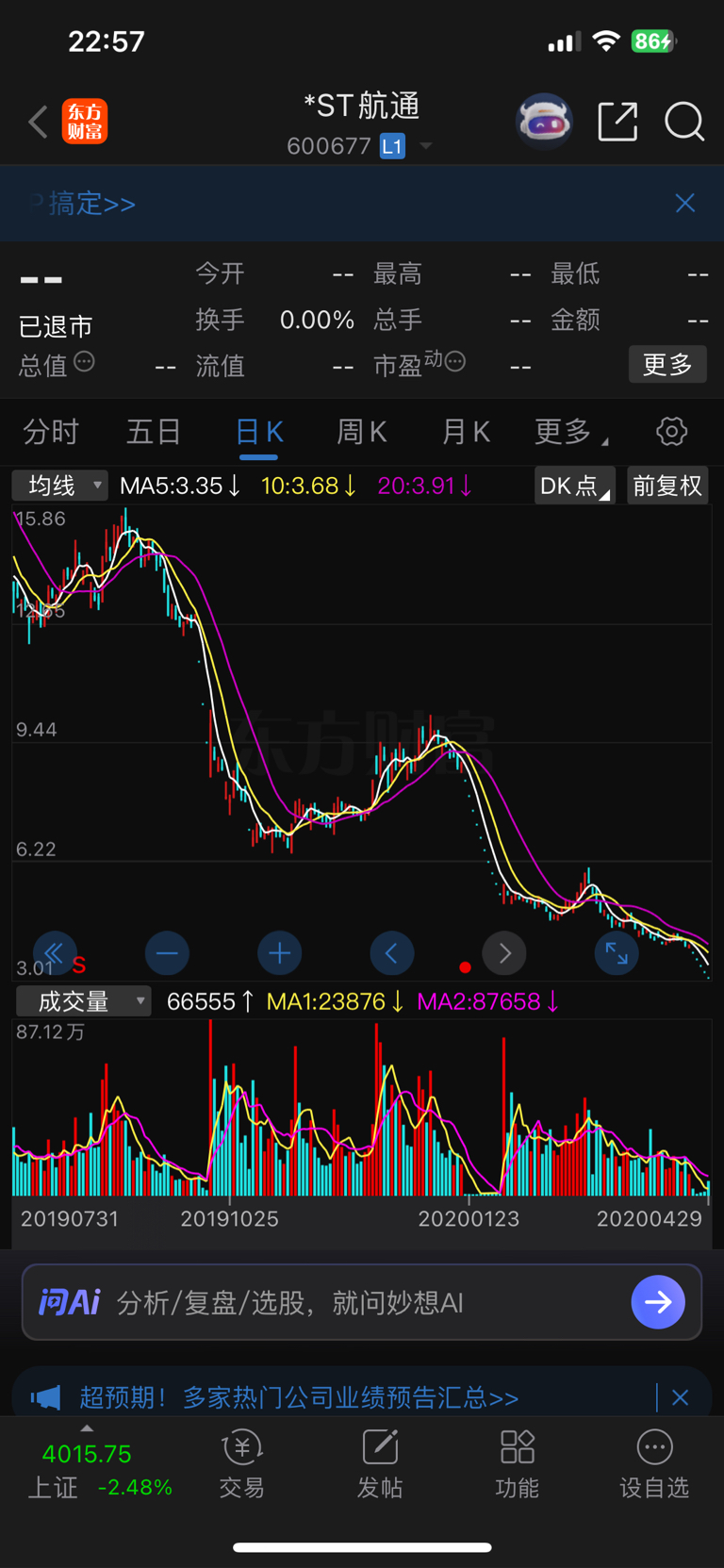Open the 东方财富 logo icon

(x=85, y=122)
